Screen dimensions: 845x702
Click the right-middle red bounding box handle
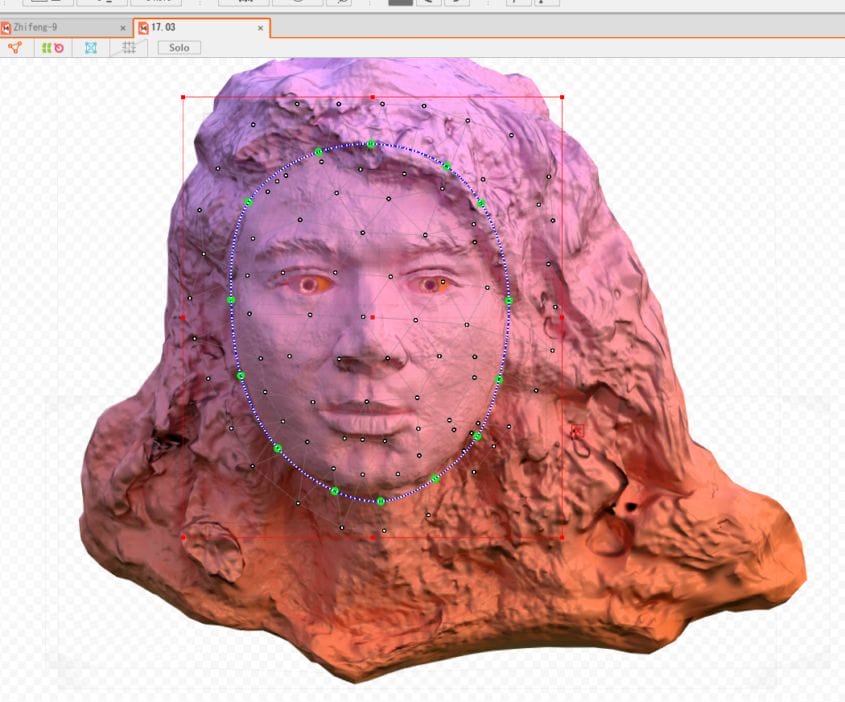click(562, 317)
